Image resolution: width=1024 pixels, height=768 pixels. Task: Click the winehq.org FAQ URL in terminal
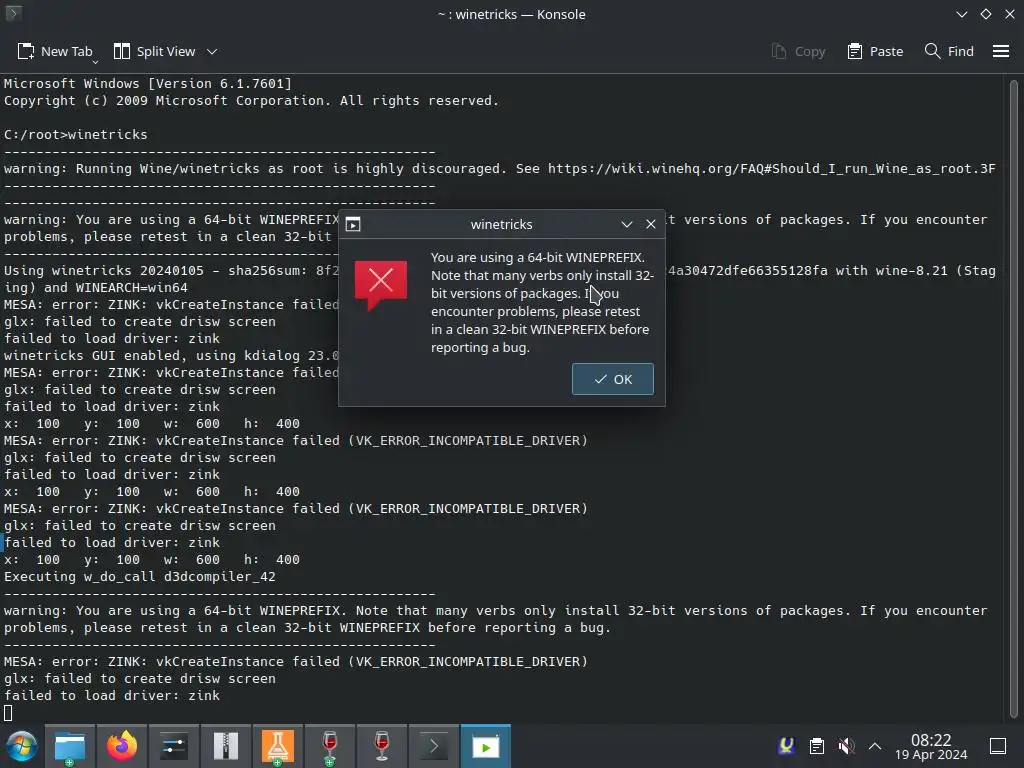pos(771,168)
